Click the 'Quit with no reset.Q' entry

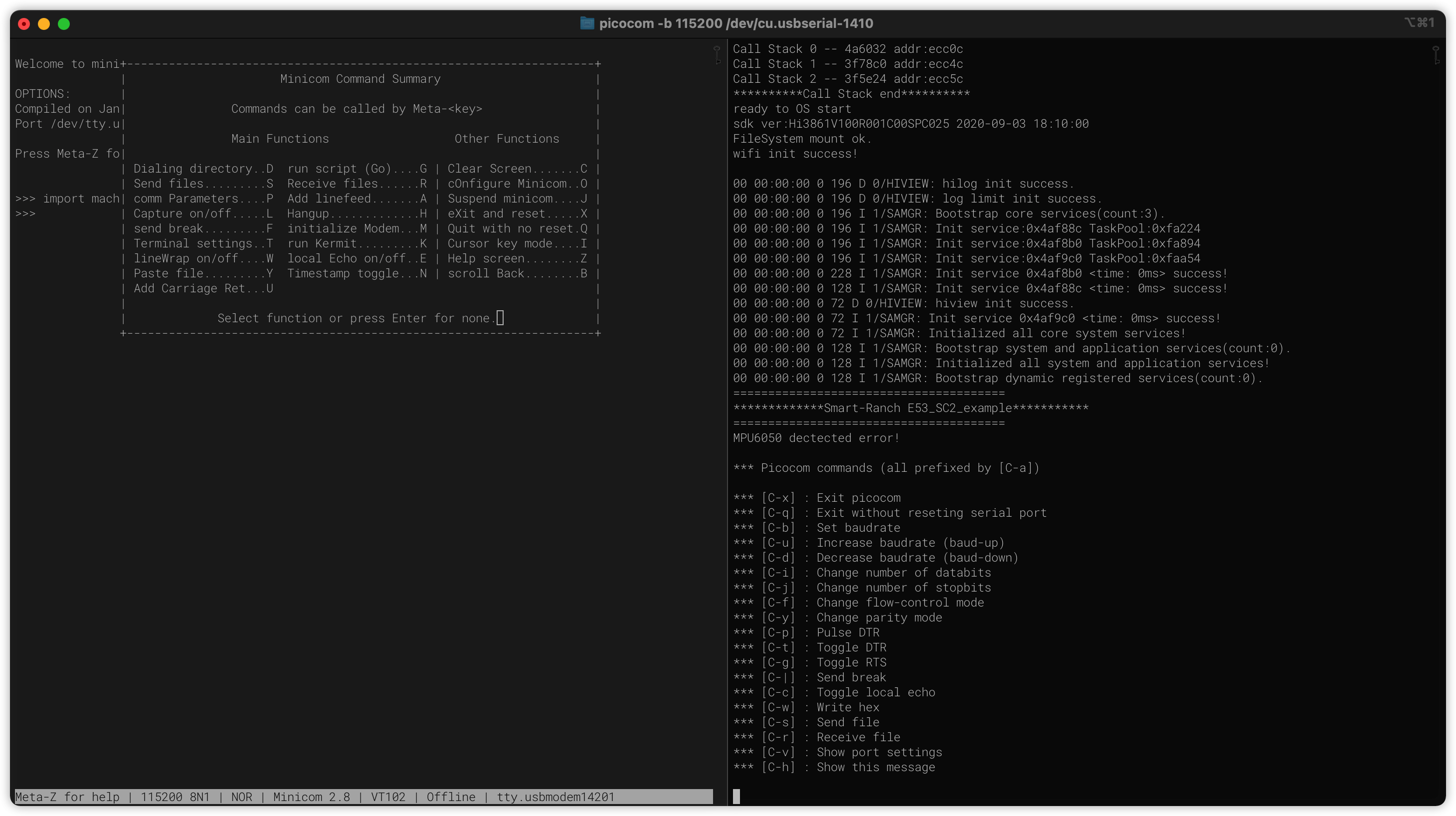pos(518,228)
